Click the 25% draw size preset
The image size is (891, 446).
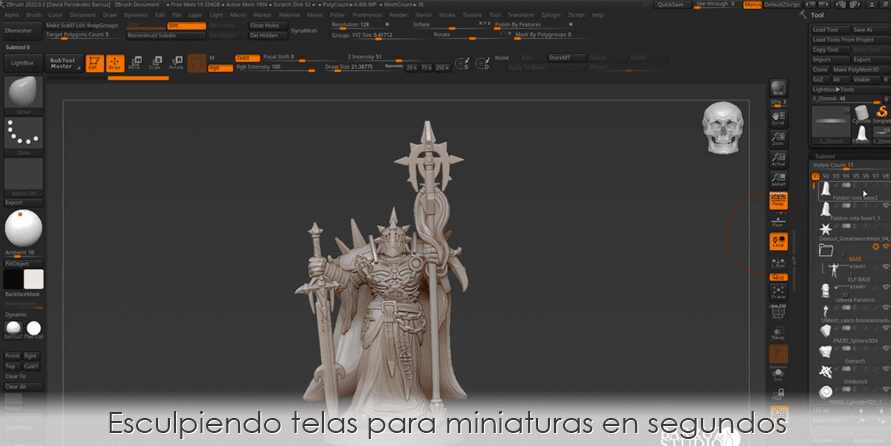pyautogui.click(x=411, y=68)
